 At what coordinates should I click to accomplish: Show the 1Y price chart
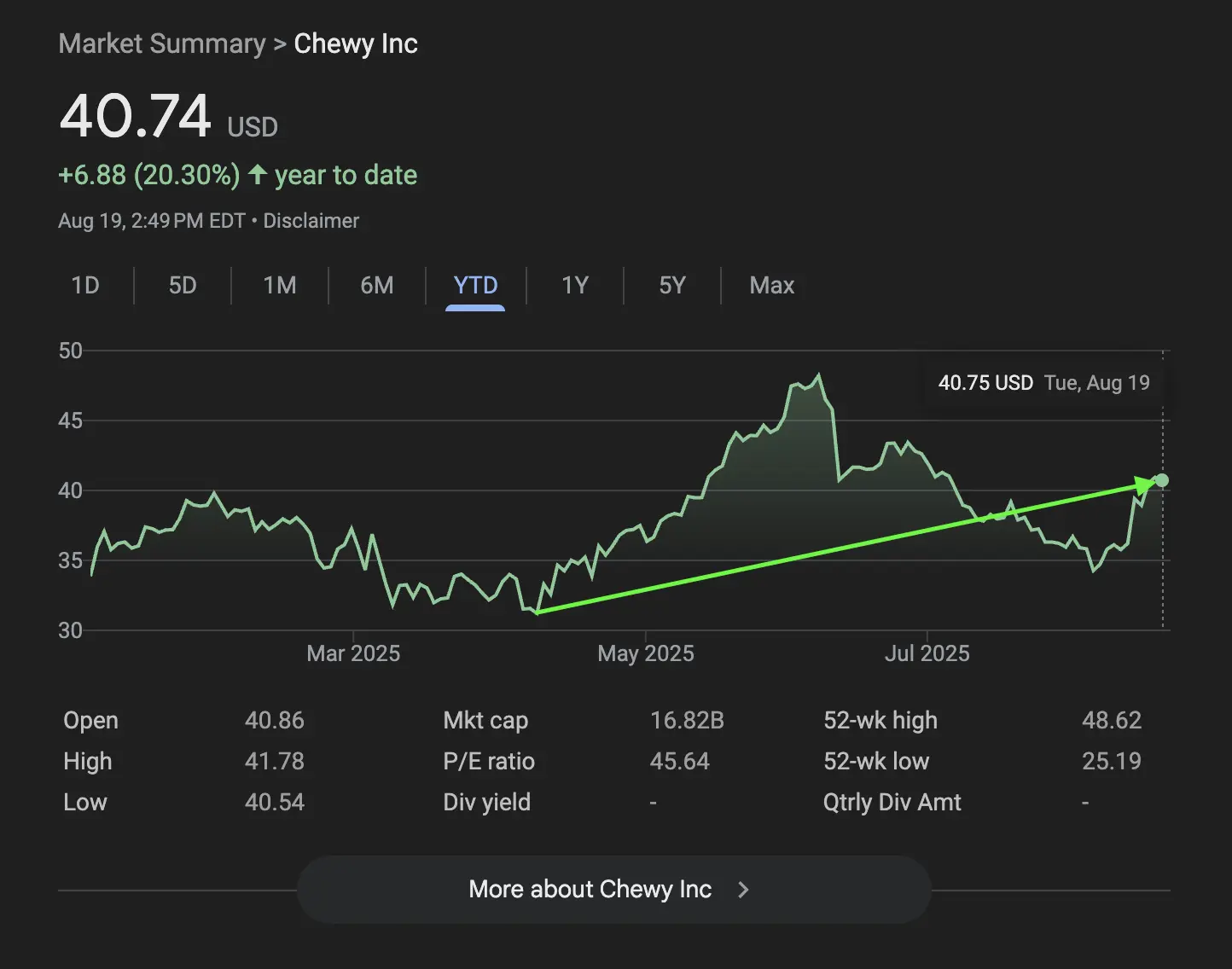[x=575, y=285]
